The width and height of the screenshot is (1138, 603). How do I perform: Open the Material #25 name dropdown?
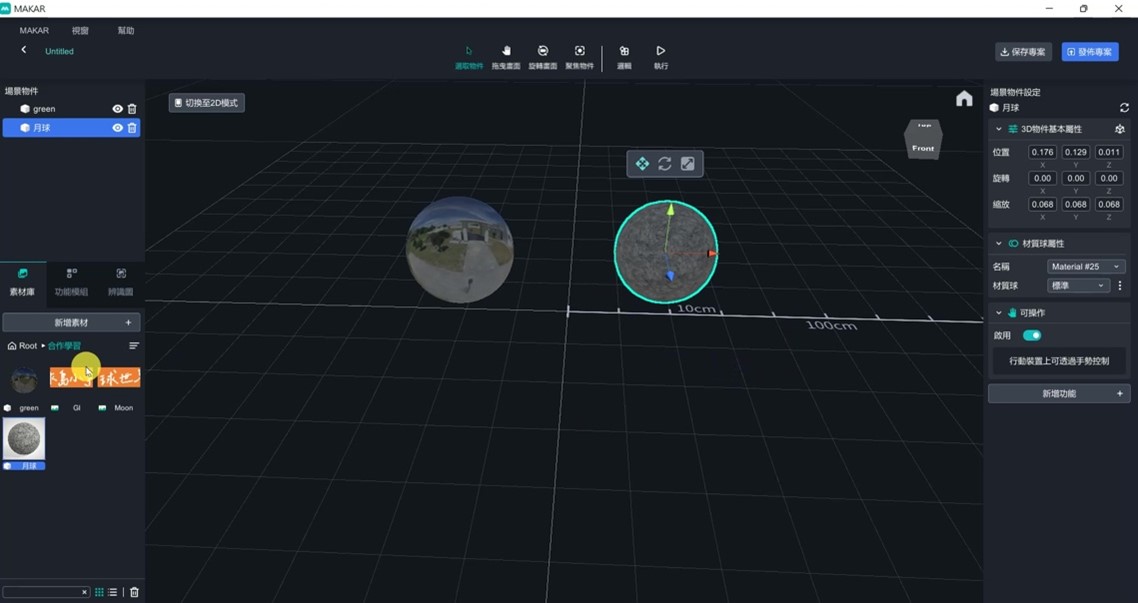(x=1086, y=267)
